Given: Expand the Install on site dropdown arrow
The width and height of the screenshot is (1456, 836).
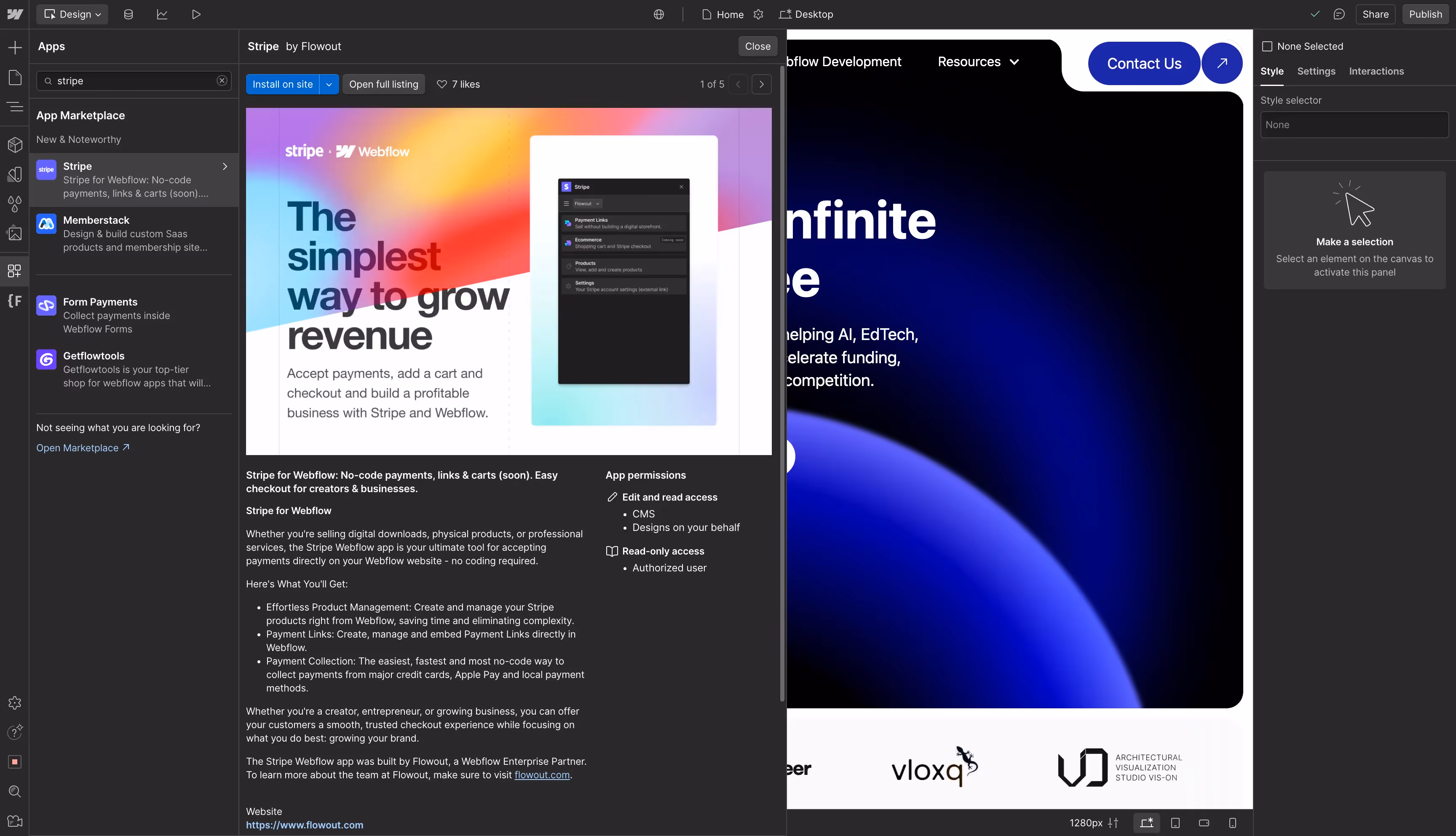Looking at the screenshot, I should pos(329,84).
